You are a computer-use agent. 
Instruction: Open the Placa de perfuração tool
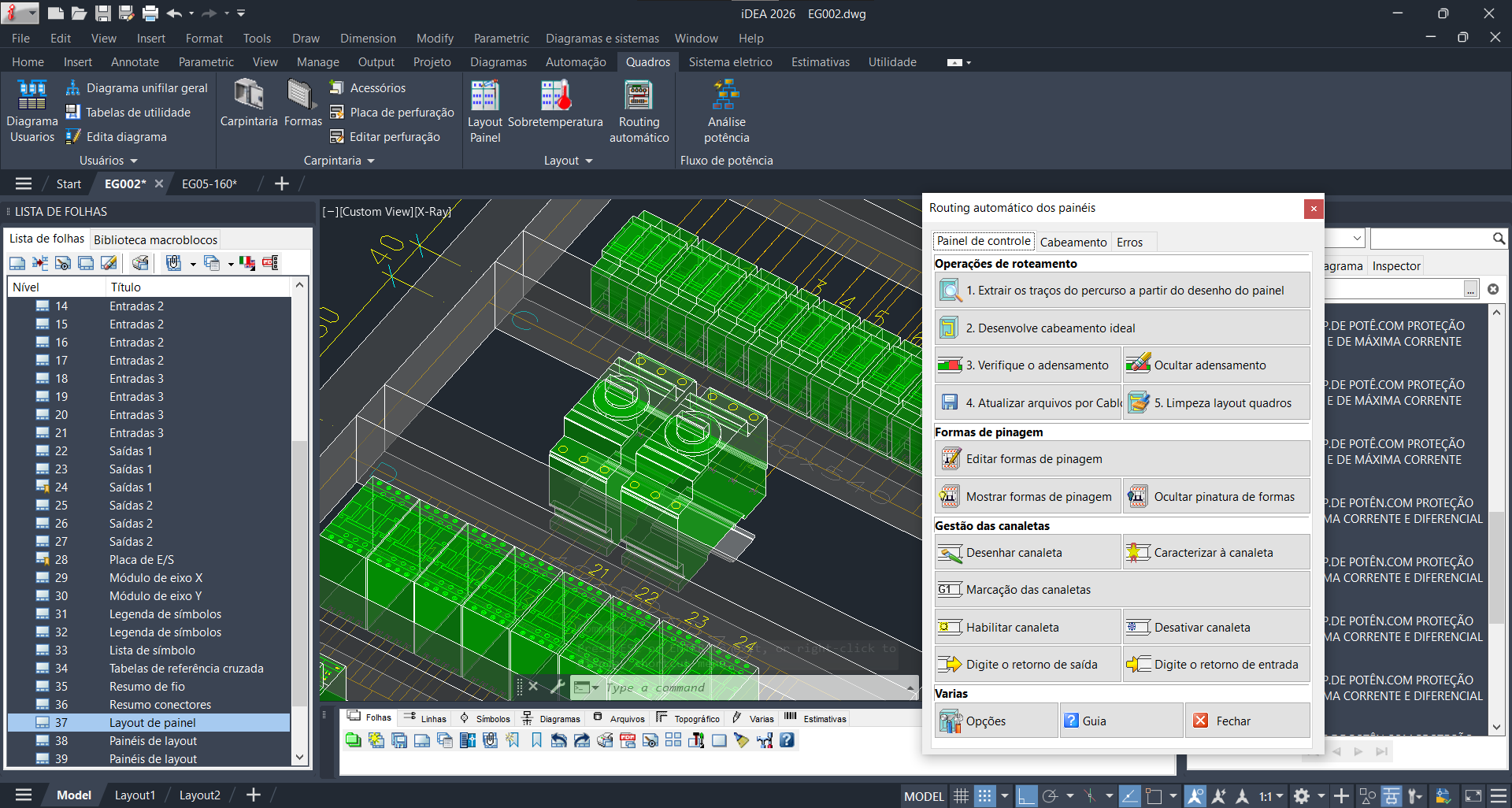click(391, 112)
